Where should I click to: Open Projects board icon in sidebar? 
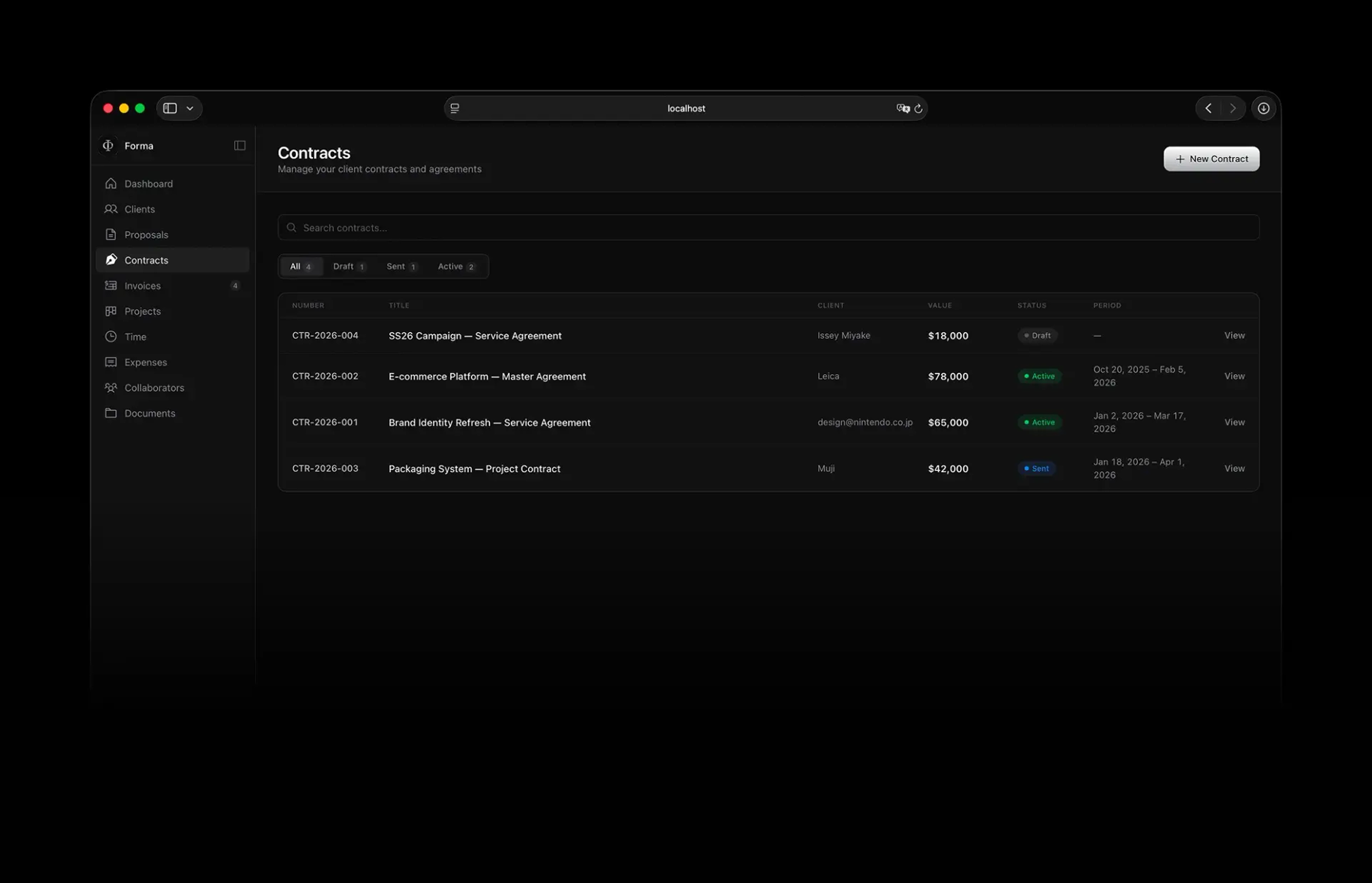pyautogui.click(x=111, y=311)
